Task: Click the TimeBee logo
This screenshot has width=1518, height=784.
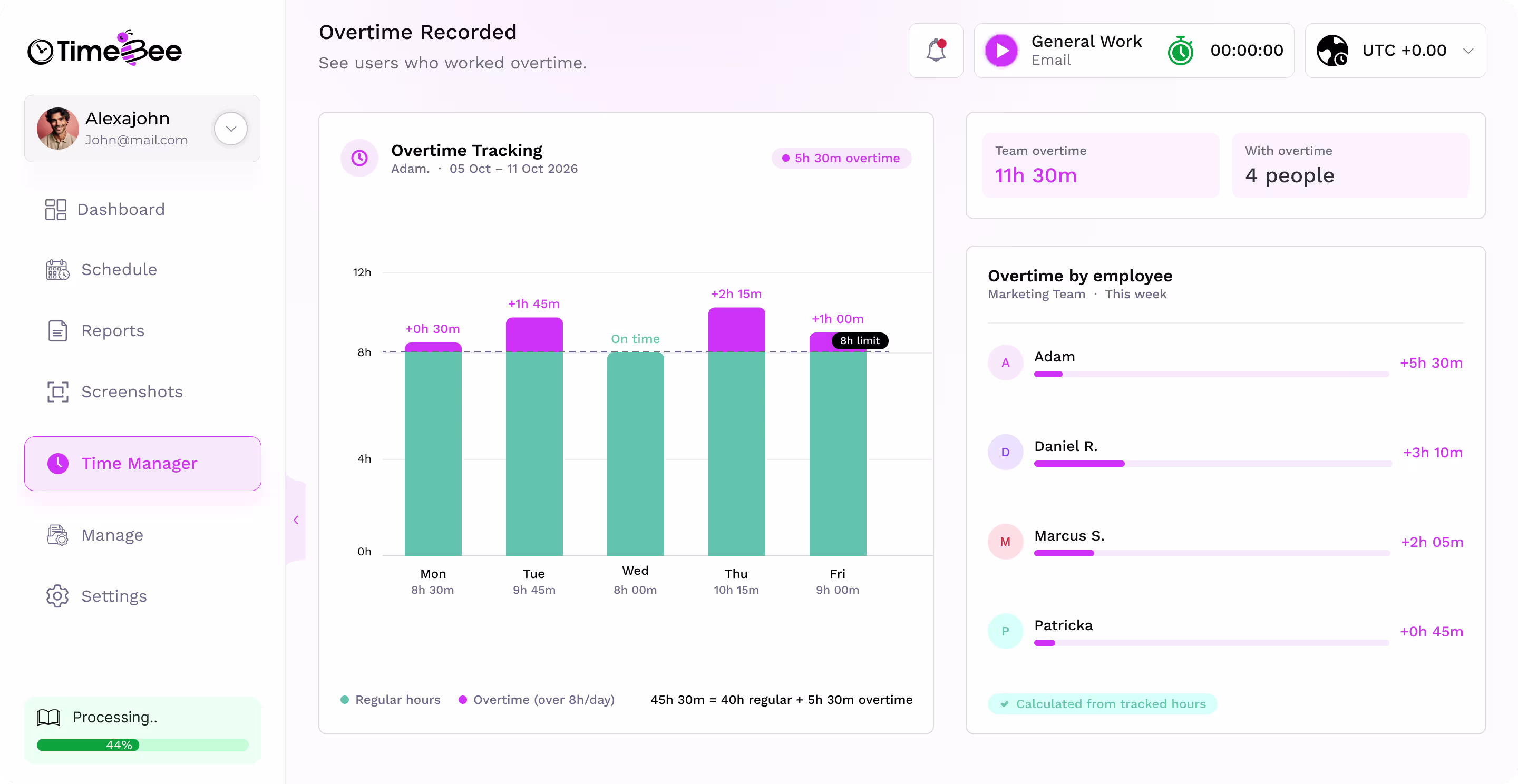Action: point(105,48)
